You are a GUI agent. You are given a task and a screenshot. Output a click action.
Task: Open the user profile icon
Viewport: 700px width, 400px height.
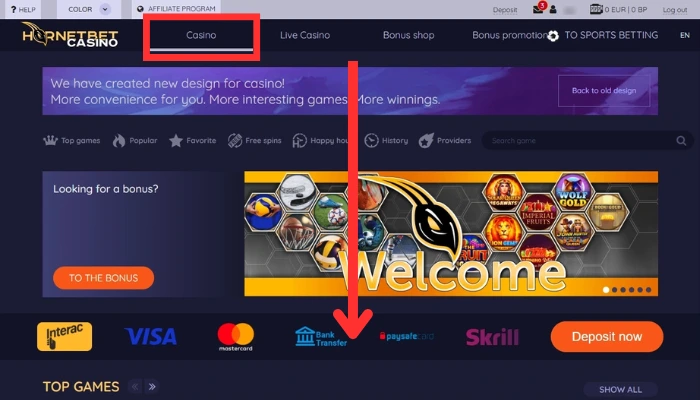(553, 9)
